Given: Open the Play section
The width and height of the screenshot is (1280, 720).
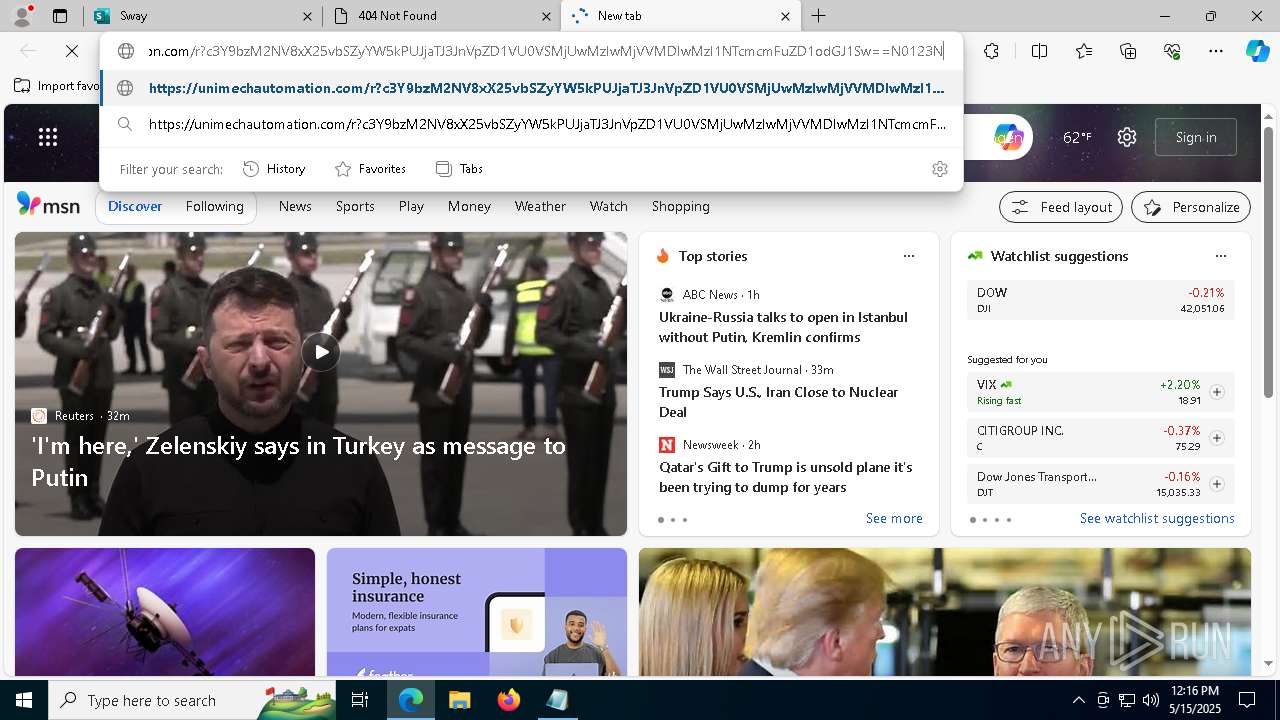Looking at the screenshot, I should coord(411,206).
